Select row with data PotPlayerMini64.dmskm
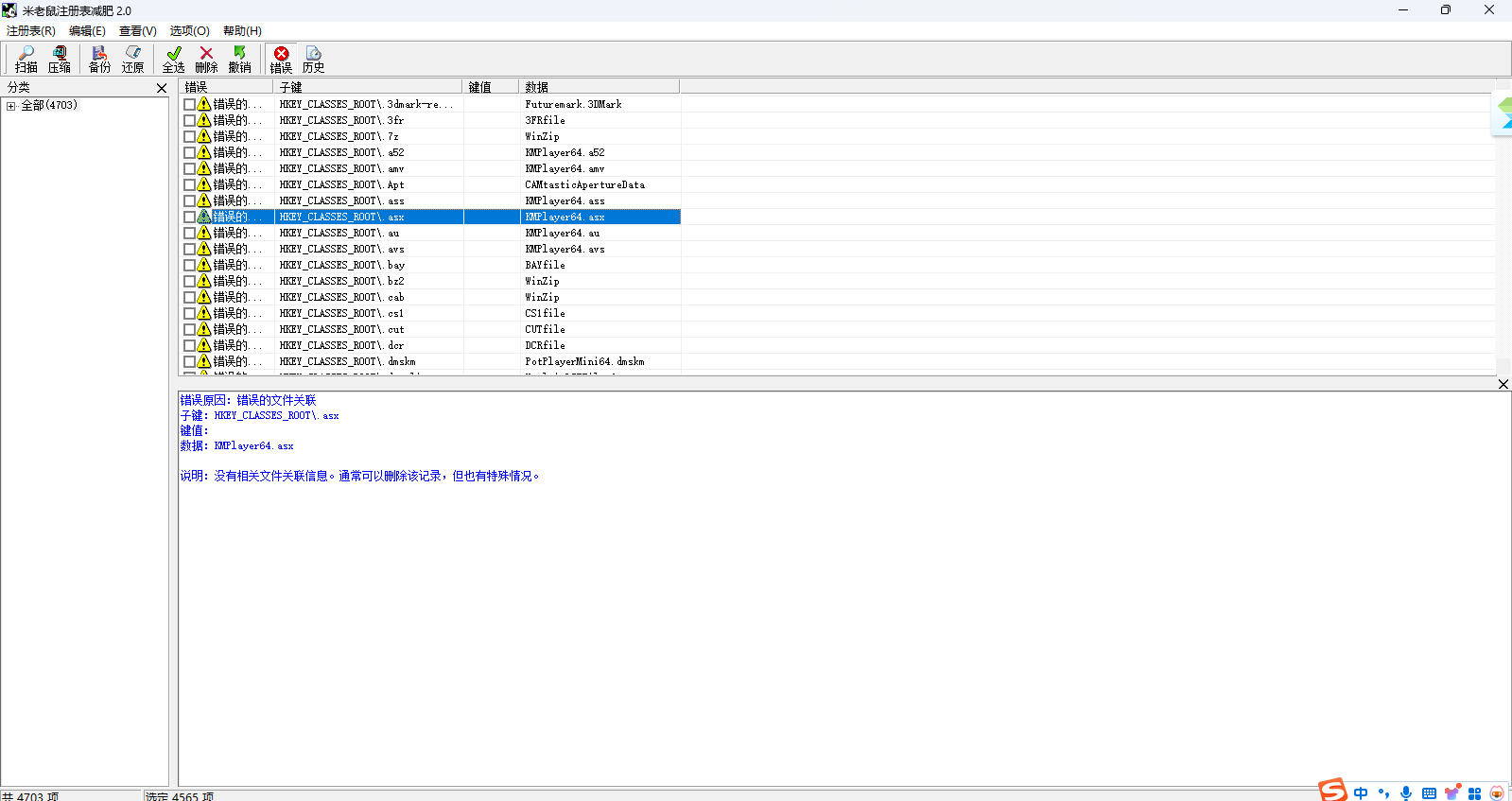Screen dimensions: 1512x801 [584, 361]
